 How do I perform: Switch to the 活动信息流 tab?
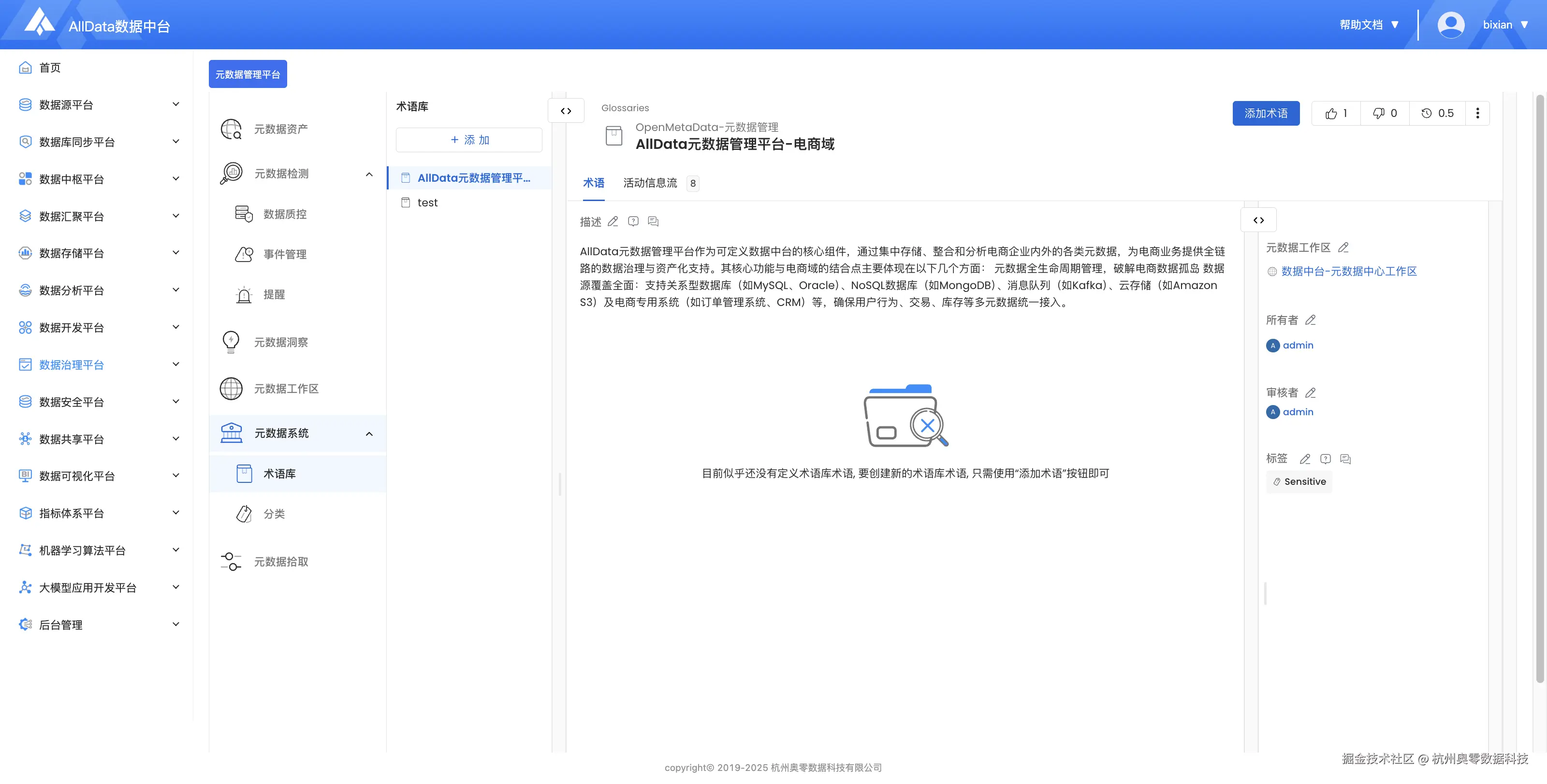[x=650, y=183]
